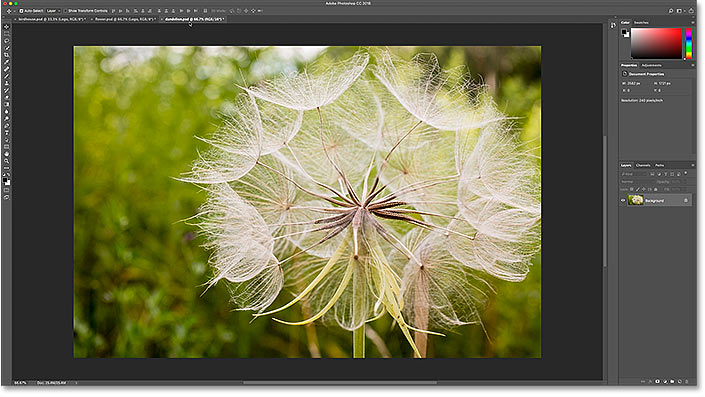Select the Horizontal Type tool
This screenshot has width=705, height=397.
[6, 133]
